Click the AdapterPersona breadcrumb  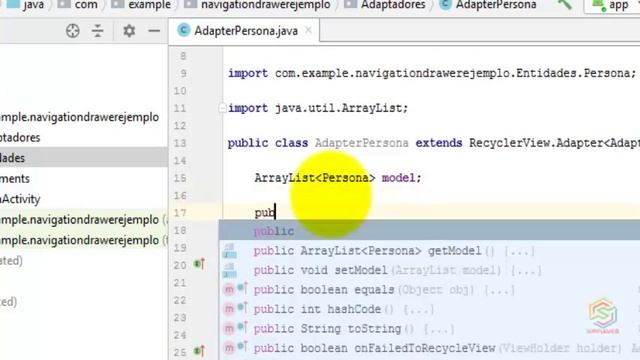488,5
